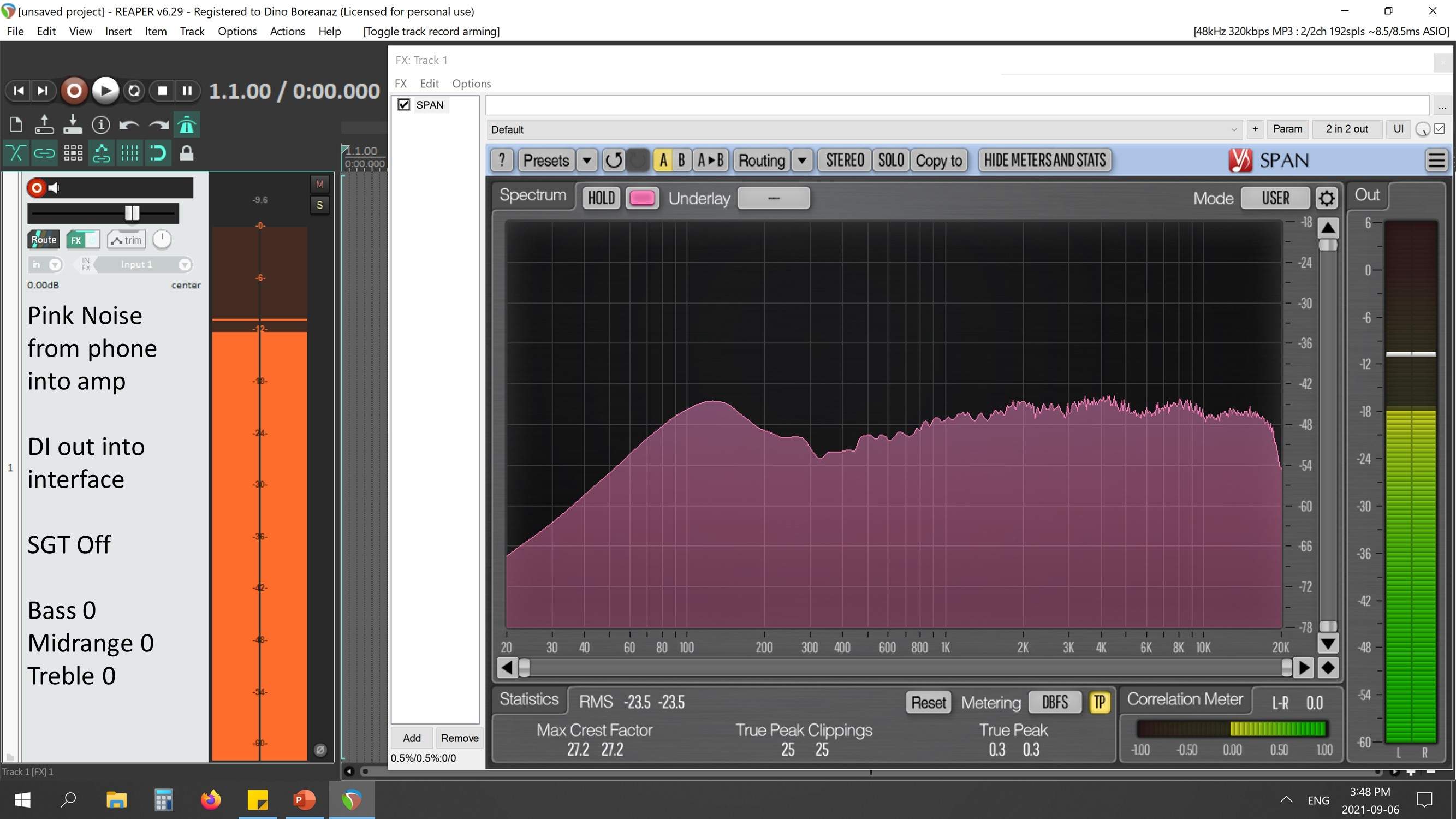The width and height of the screenshot is (1456, 819).
Task: Toggle Track 1 phase invert icon
Action: [x=320, y=750]
